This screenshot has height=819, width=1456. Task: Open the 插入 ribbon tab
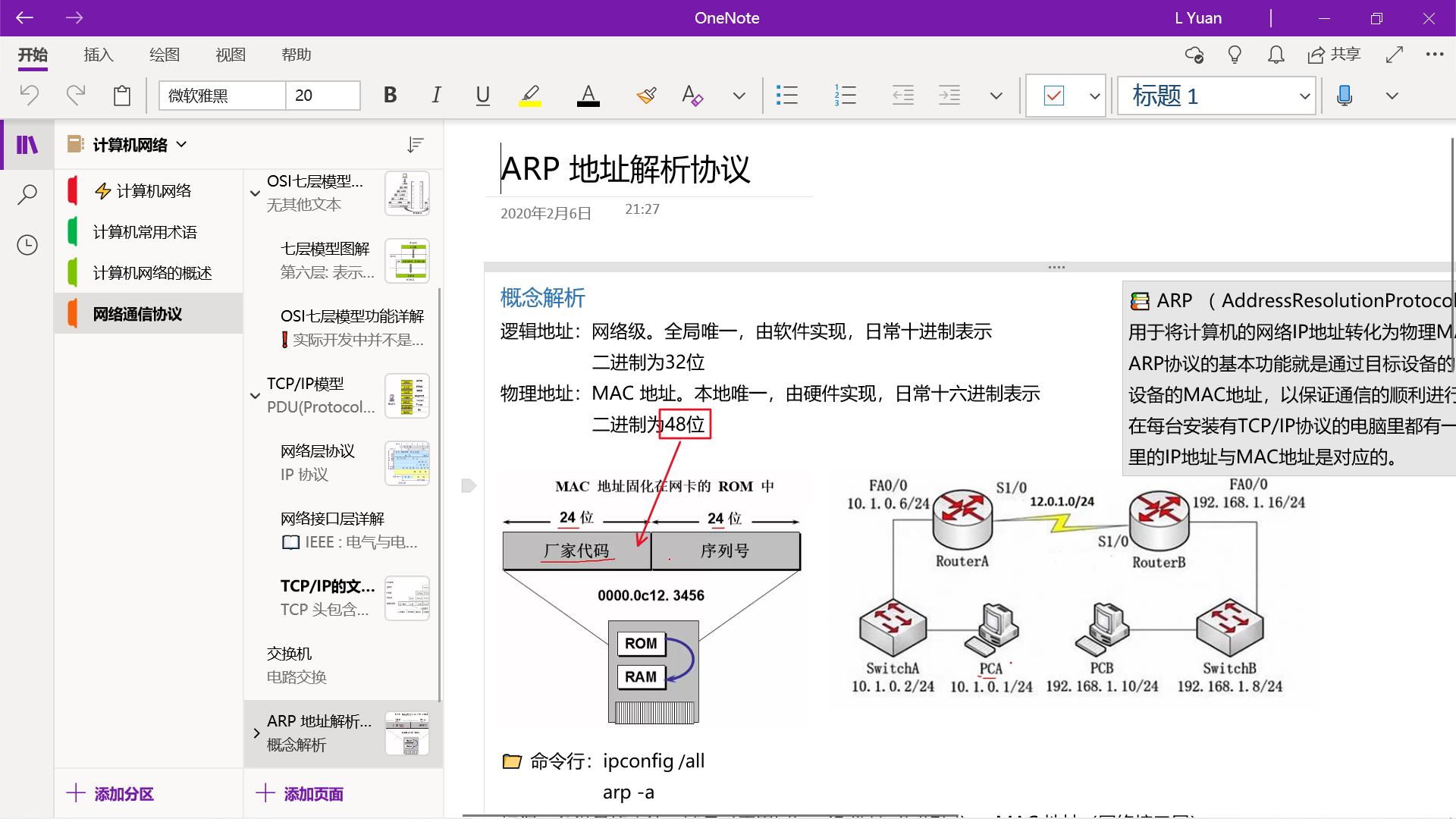click(x=98, y=55)
